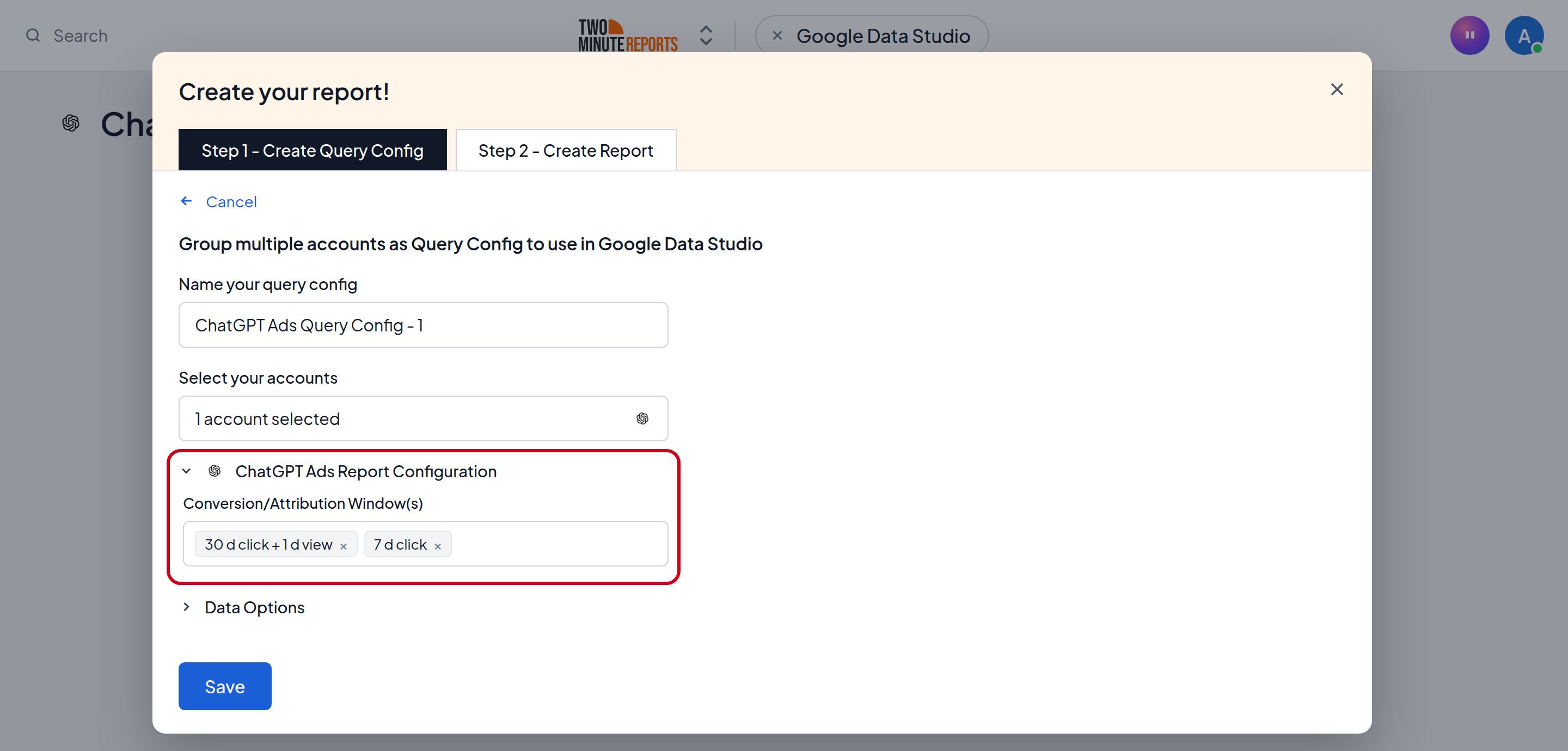Open the Two Minute Reports switcher arrows

[706, 35]
